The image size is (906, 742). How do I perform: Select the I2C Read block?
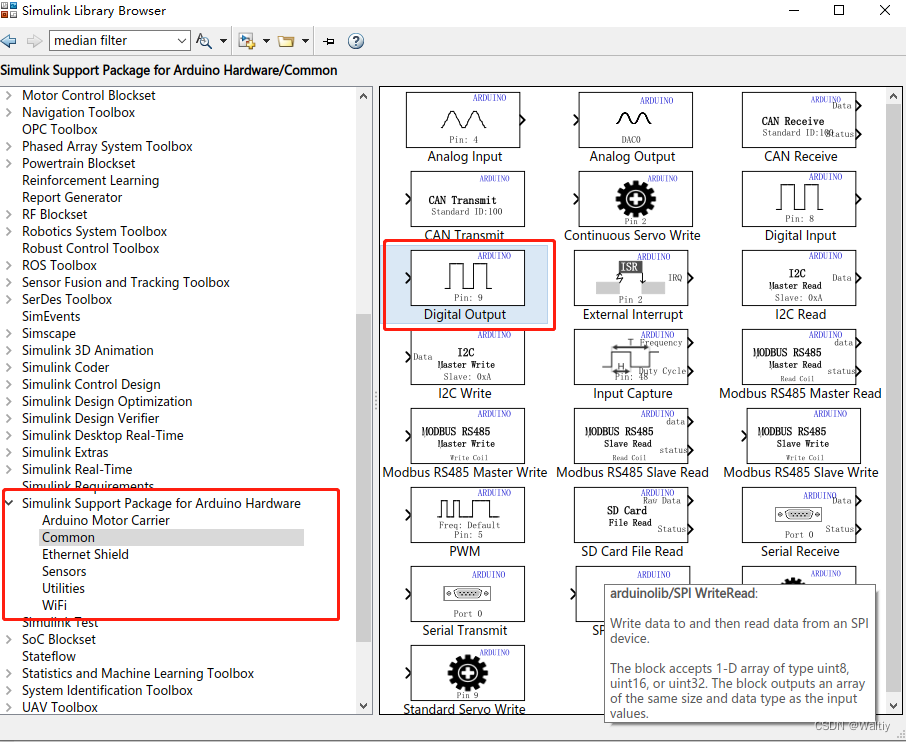[801, 278]
